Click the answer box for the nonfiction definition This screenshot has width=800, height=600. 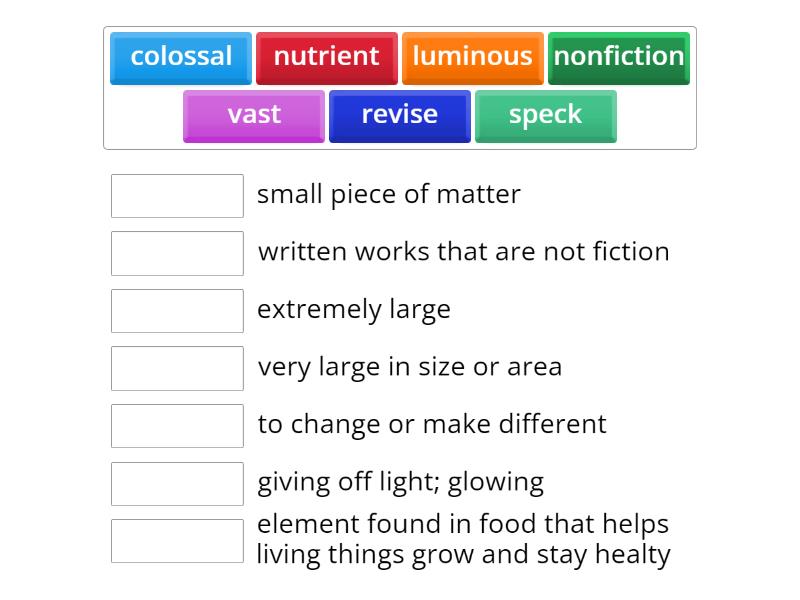tap(177, 253)
